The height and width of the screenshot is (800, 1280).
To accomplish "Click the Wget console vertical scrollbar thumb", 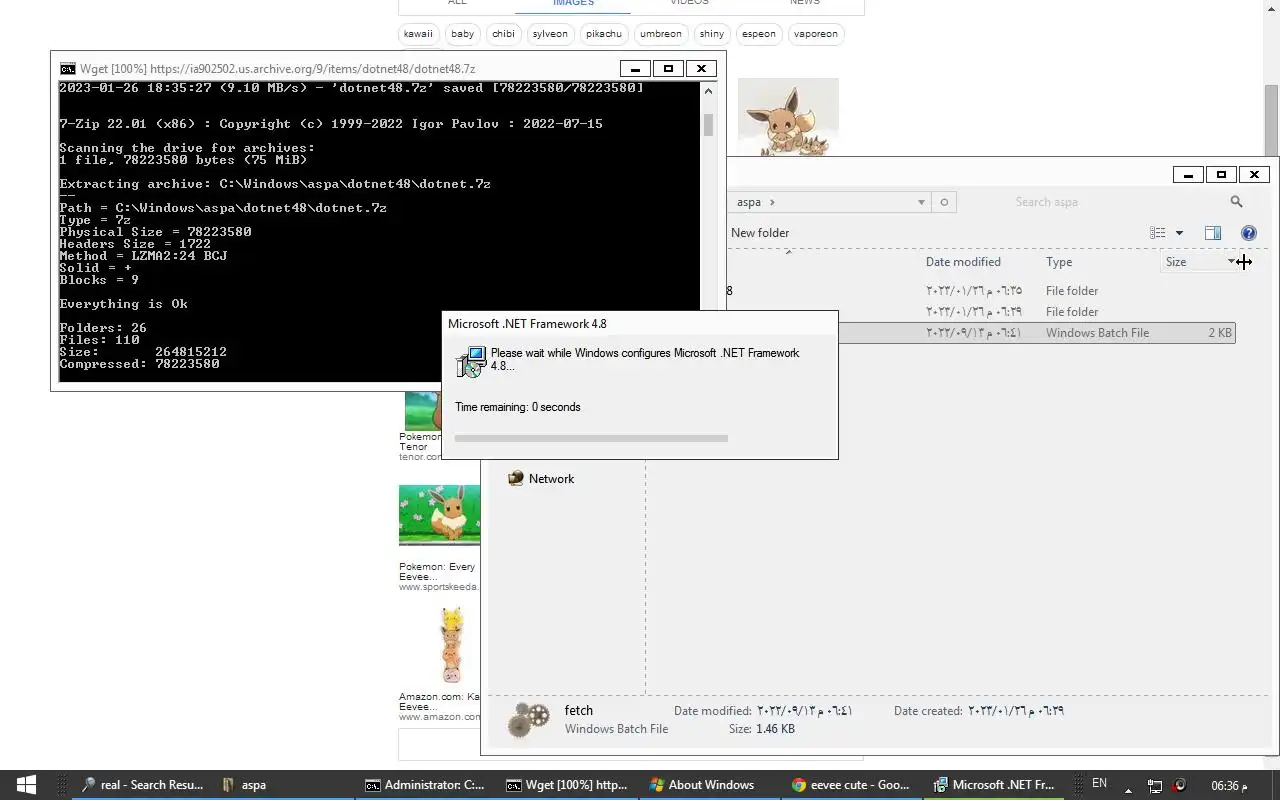I will pyautogui.click(x=708, y=125).
